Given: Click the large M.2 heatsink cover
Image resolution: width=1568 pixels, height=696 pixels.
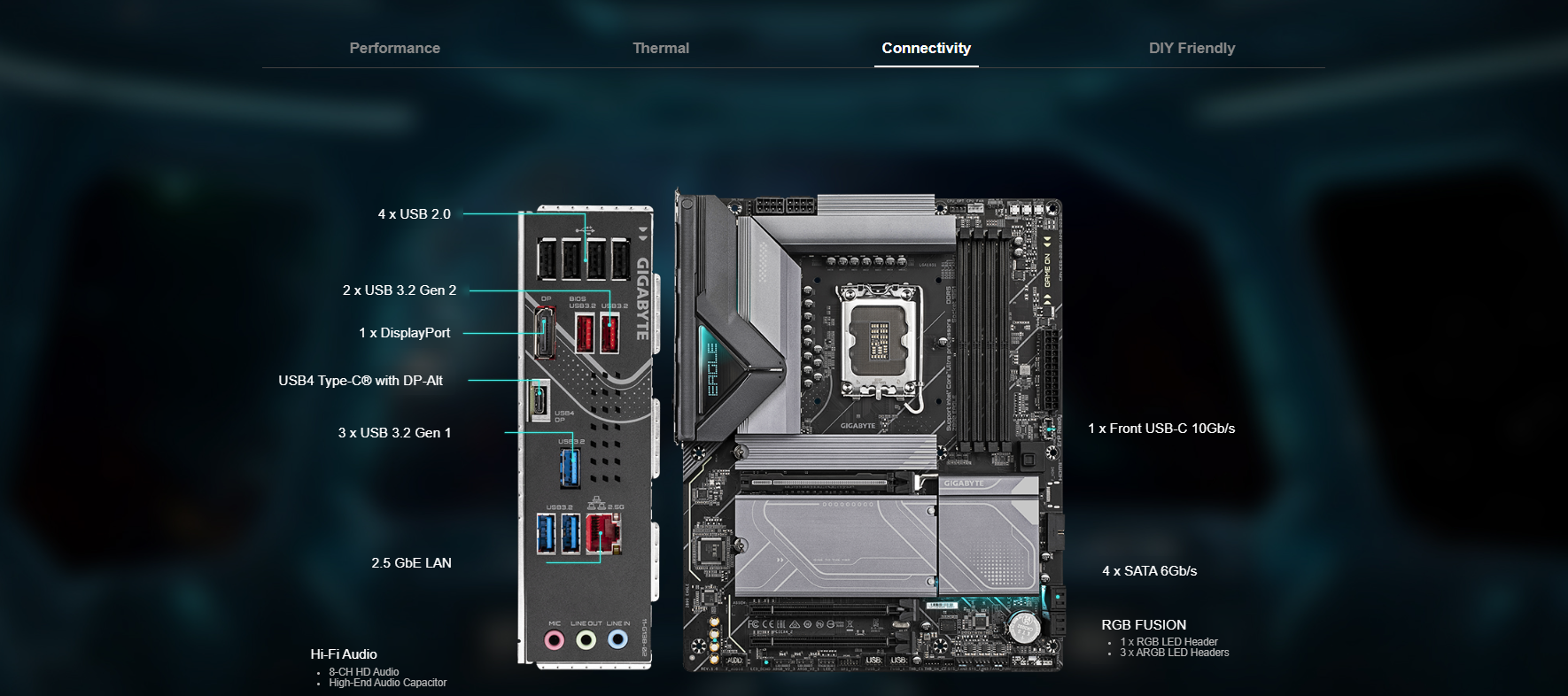Looking at the screenshot, I should click(835, 544).
